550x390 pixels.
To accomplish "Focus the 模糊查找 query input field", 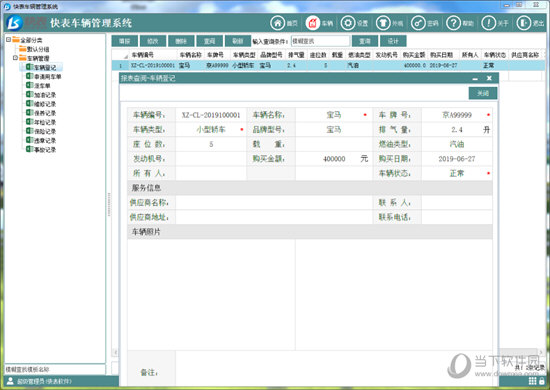I will pos(320,41).
